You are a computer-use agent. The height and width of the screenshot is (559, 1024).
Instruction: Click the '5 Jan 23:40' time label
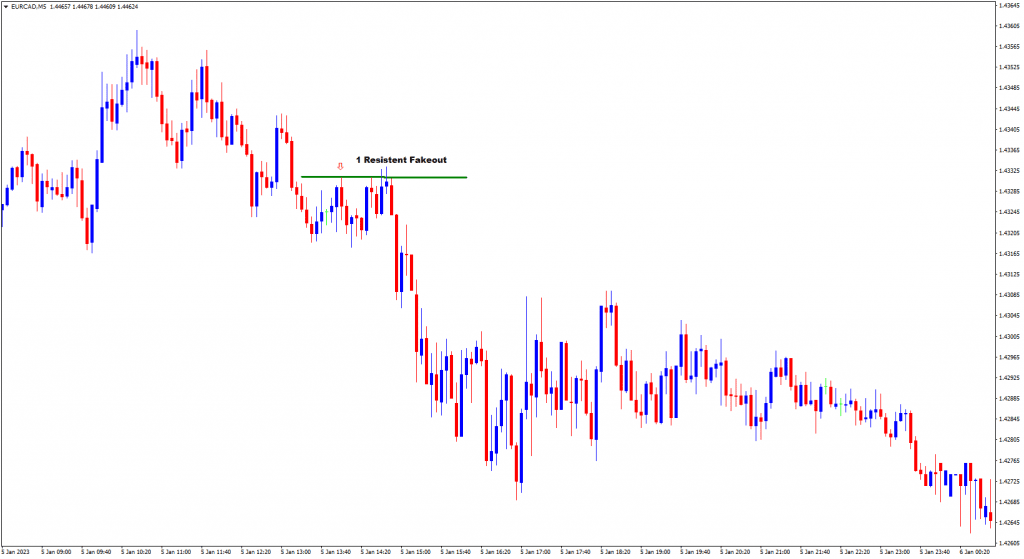pos(935,552)
